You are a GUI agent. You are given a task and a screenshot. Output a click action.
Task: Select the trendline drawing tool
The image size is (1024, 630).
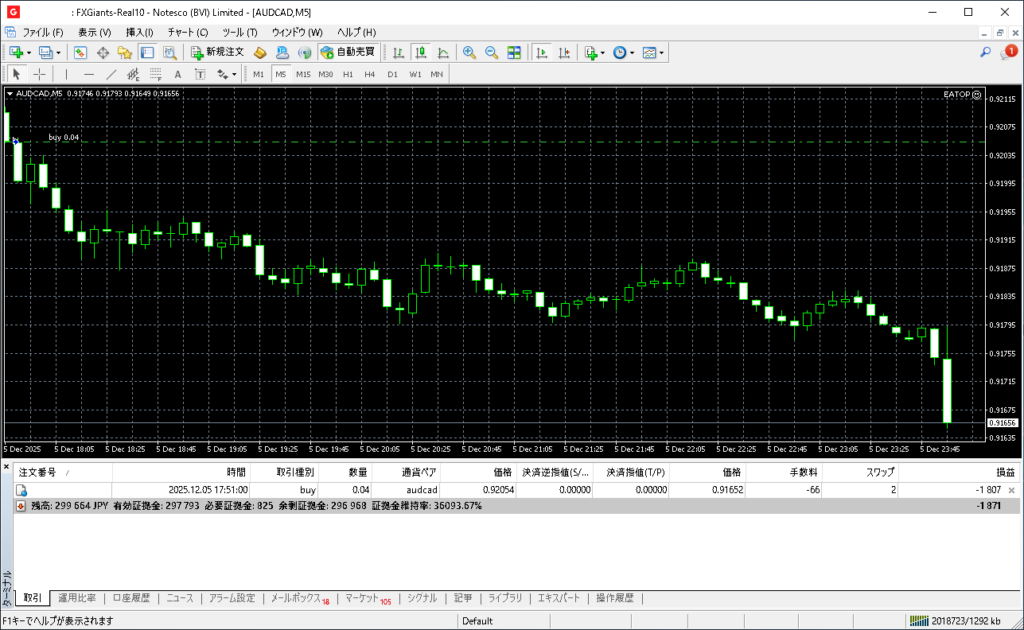[x=111, y=74]
